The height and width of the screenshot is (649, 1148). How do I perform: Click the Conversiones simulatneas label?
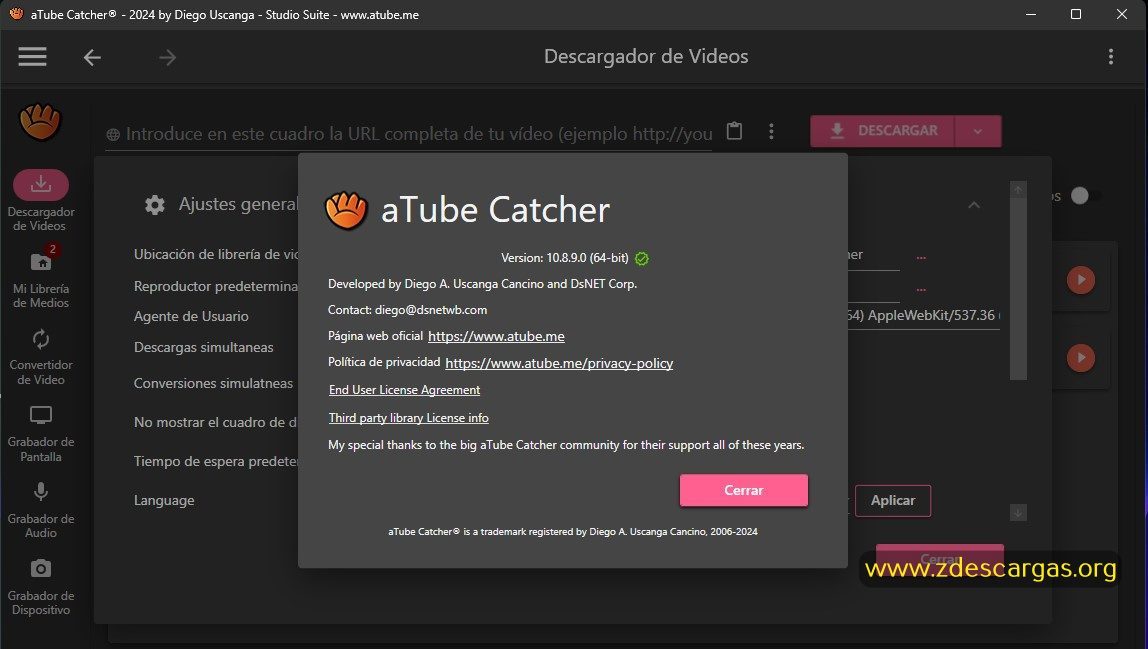(213, 383)
